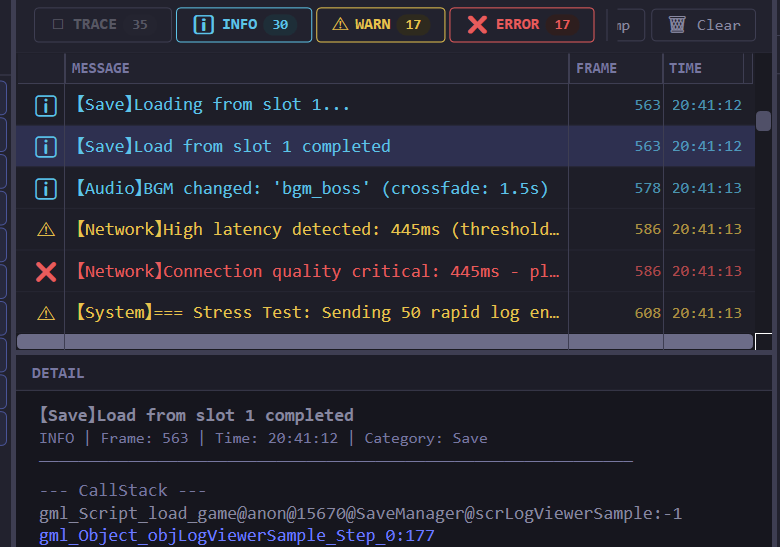Sort by the MESSAGE column header
Screen dimensions: 780x547
coord(101,68)
